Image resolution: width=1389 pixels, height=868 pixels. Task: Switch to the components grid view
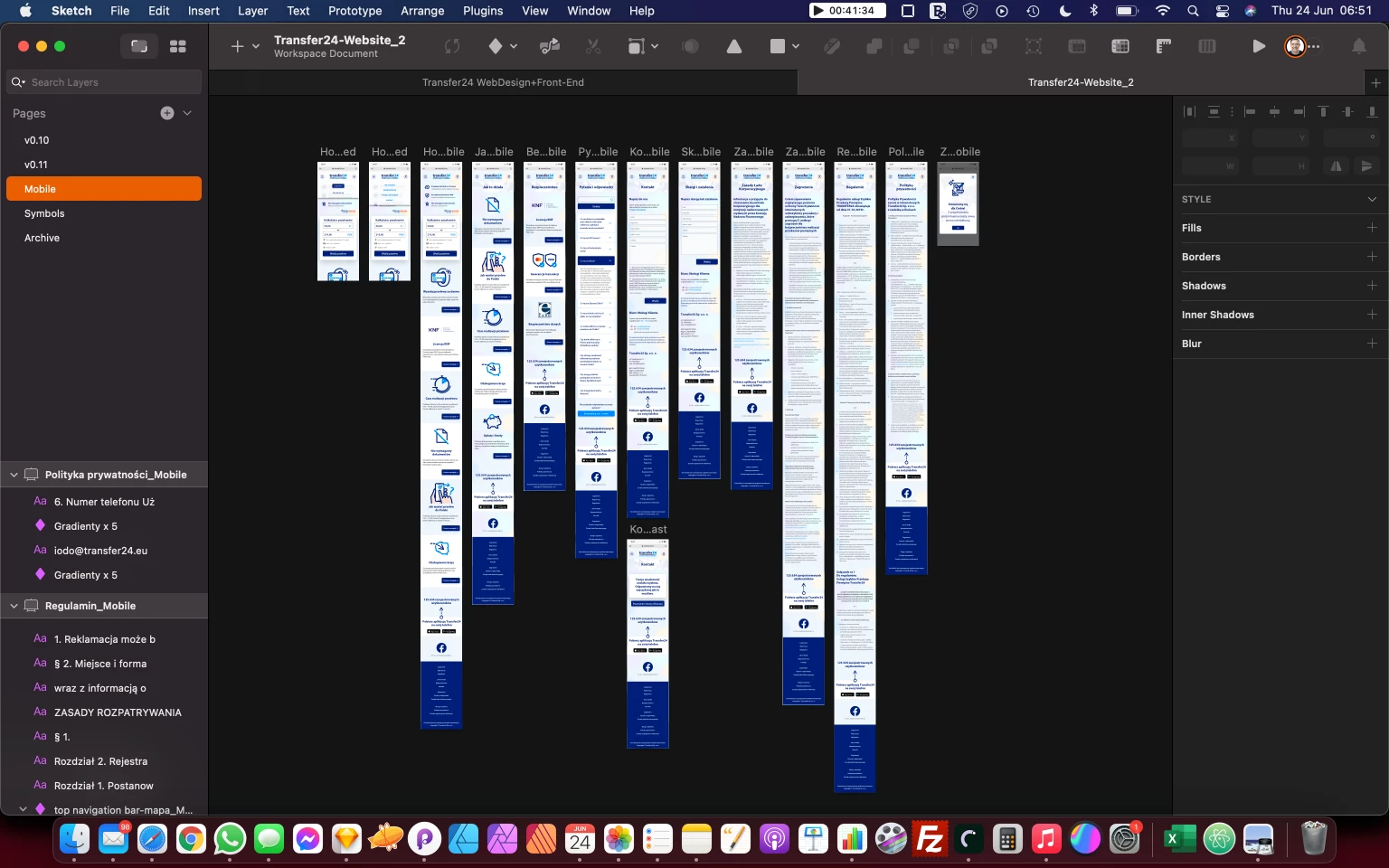point(178,46)
